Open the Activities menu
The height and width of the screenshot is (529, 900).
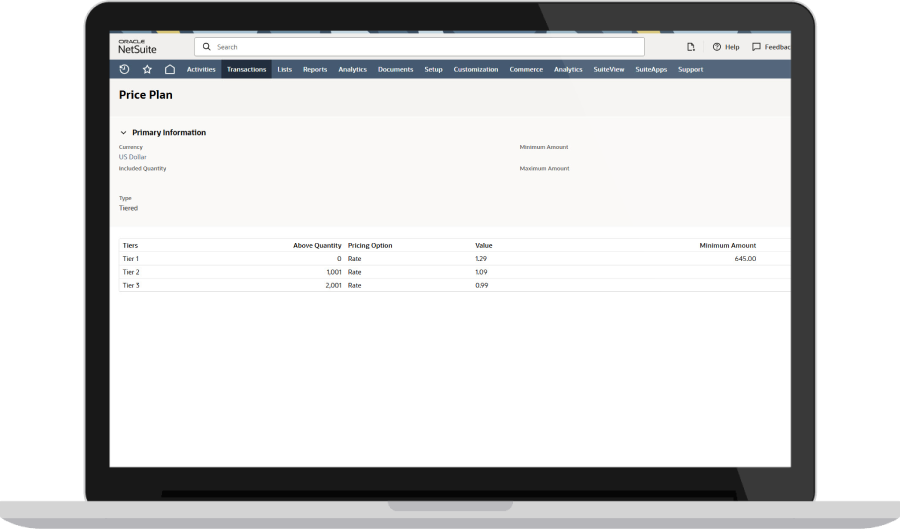pos(201,70)
